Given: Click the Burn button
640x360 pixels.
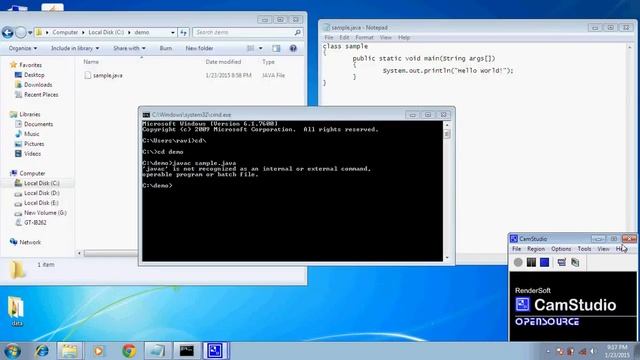Looking at the screenshot, I should [x=166, y=48].
